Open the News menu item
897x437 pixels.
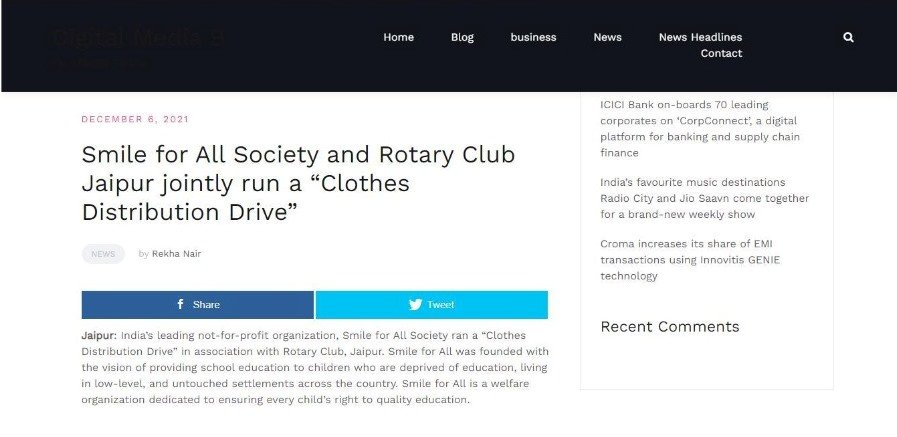(608, 37)
